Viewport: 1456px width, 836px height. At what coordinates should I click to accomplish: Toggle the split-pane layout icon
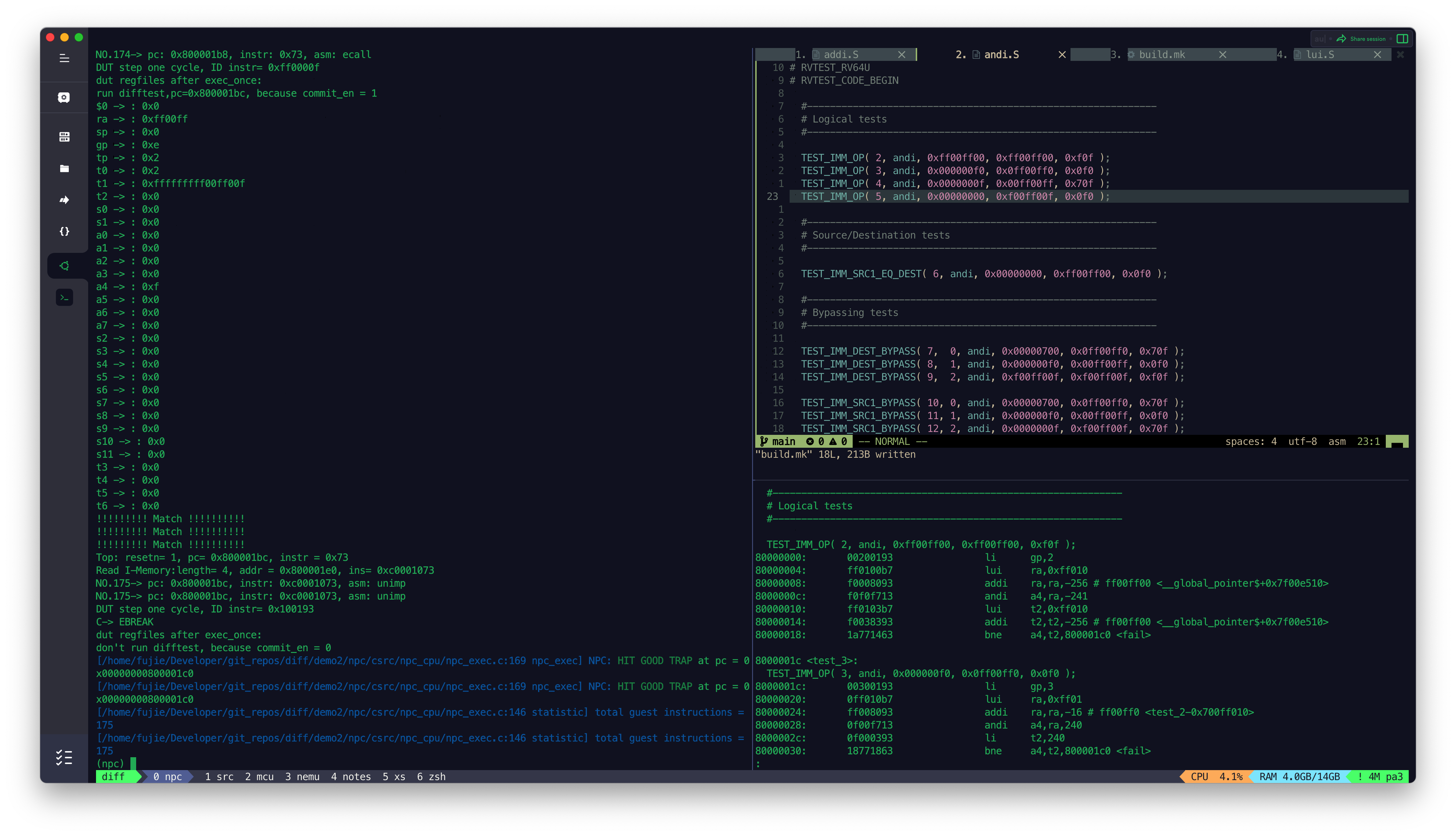coord(1402,39)
